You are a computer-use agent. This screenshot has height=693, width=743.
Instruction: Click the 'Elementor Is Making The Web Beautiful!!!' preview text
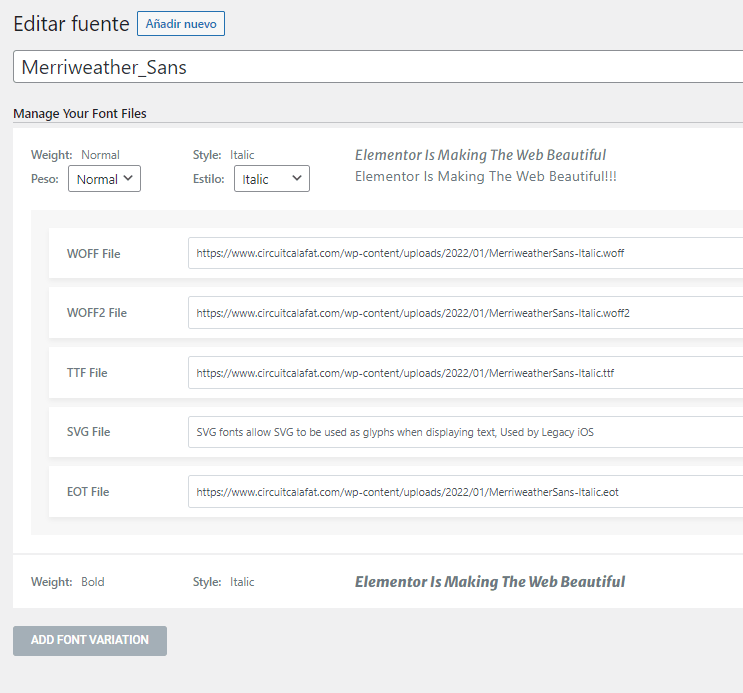(x=486, y=176)
